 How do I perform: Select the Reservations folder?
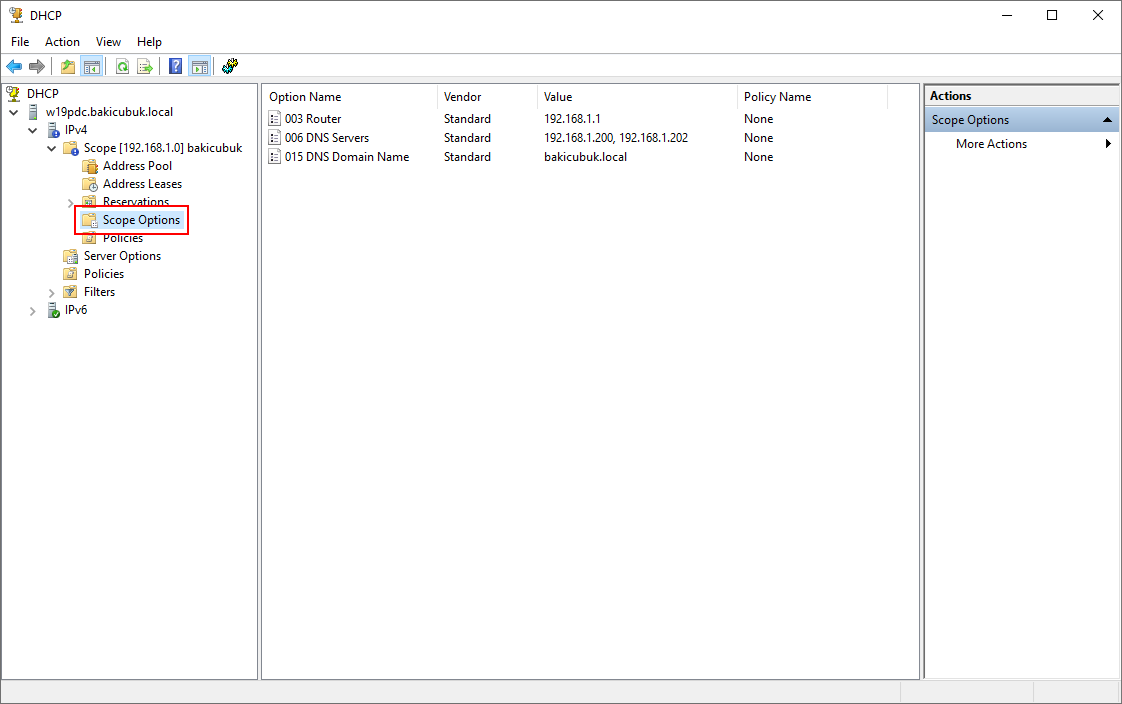click(x=136, y=202)
